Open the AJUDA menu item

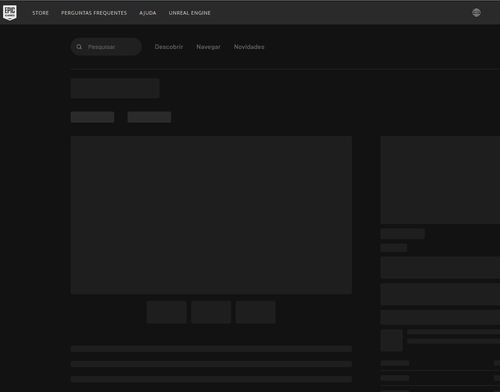(148, 13)
